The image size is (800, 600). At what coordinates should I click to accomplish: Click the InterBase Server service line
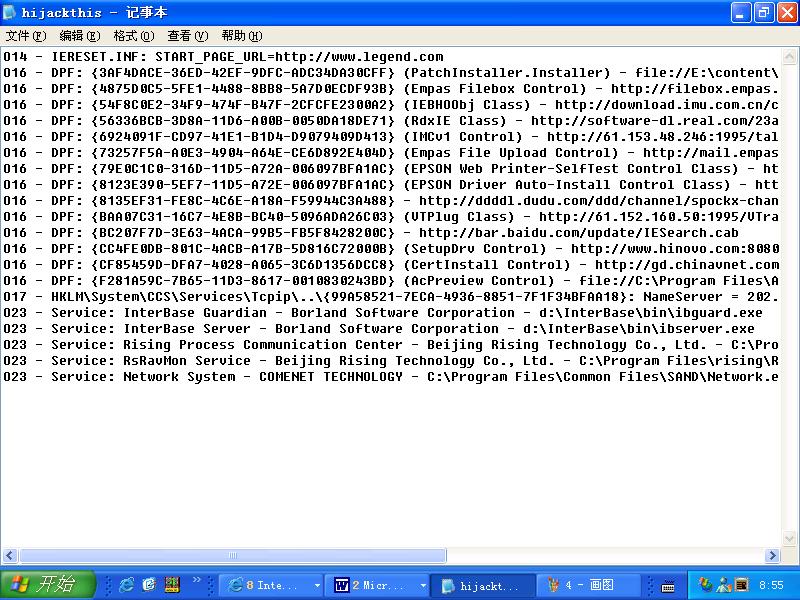click(379, 329)
